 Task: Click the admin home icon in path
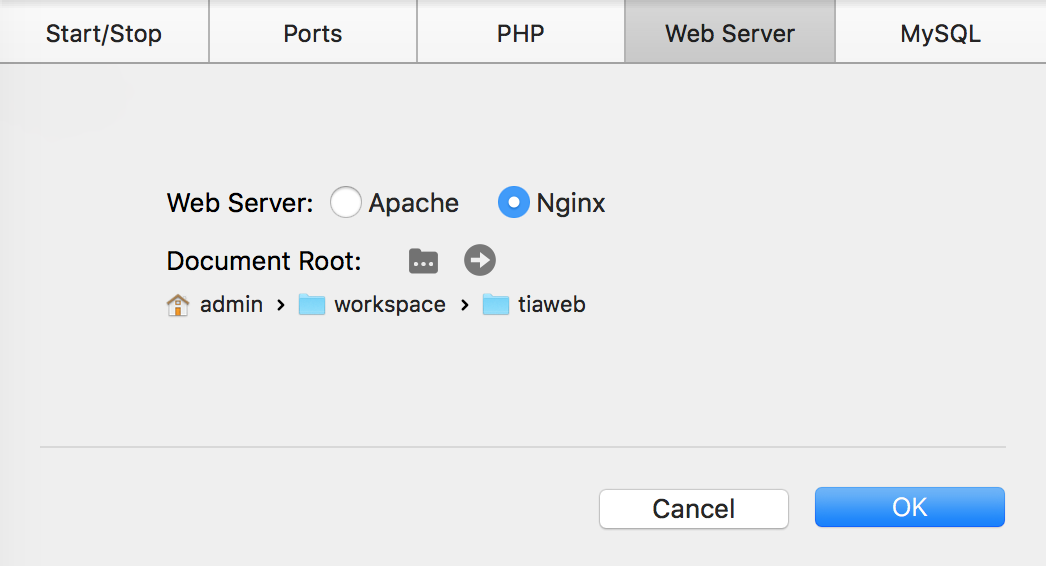coord(177,305)
